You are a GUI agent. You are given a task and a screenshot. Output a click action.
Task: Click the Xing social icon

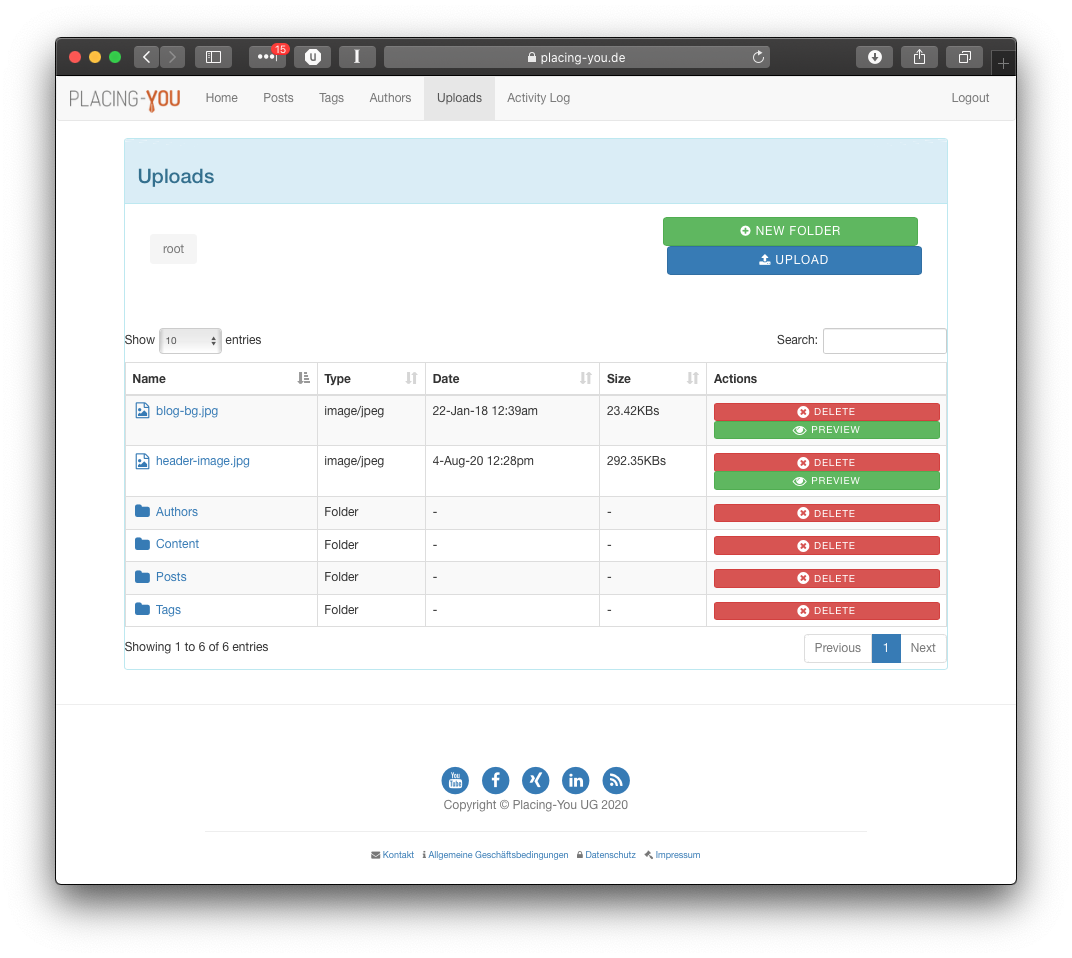(536, 780)
